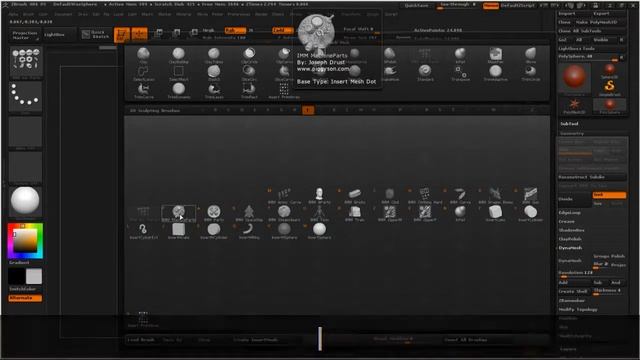Screen dimensions: 640x360
Task: Open the Document menu
Action: click(63, 14)
